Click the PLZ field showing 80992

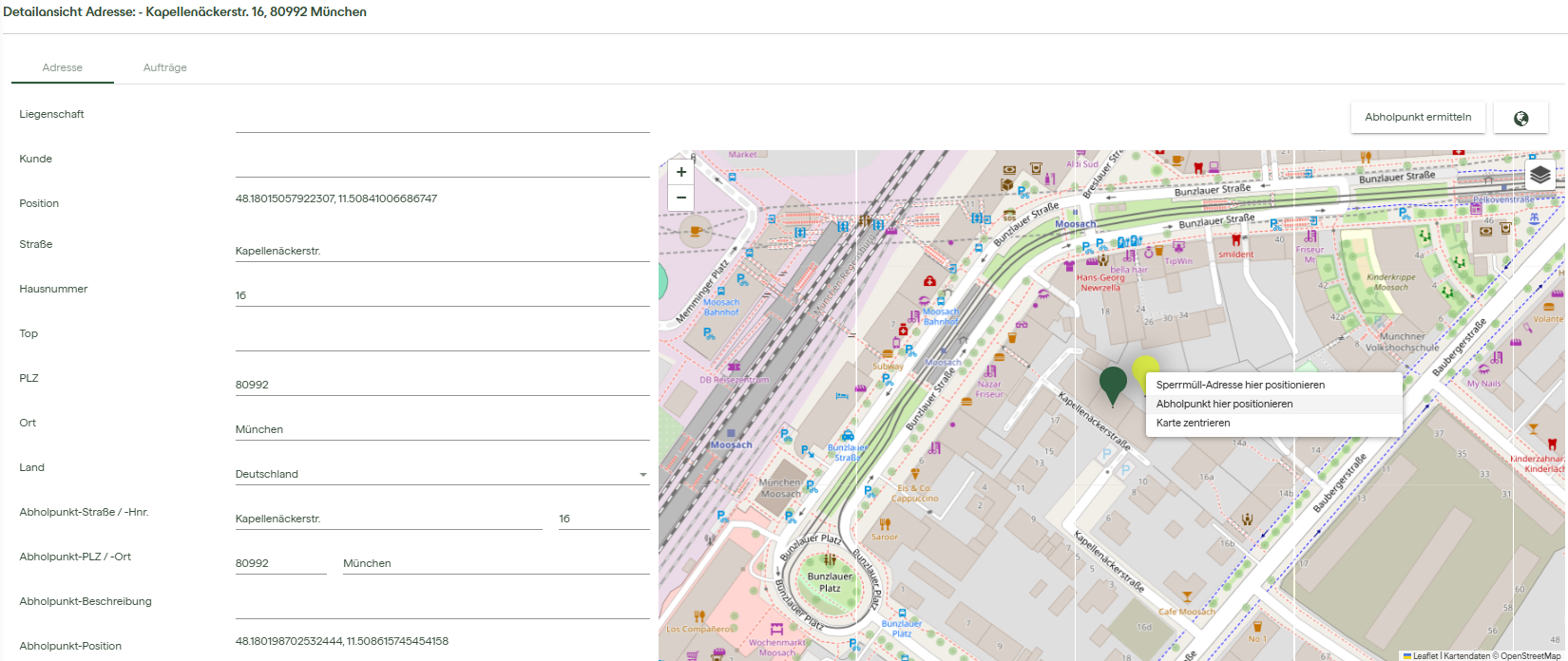tap(442, 385)
